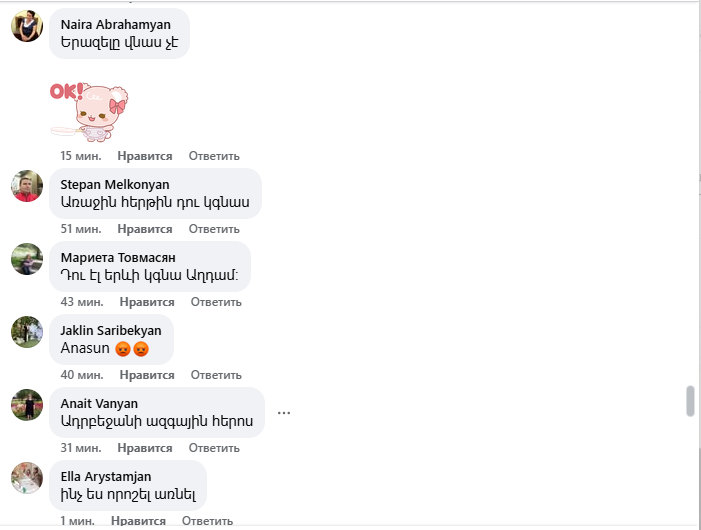Reply to Ella Arystamjan's comment

(x=207, y=521)
